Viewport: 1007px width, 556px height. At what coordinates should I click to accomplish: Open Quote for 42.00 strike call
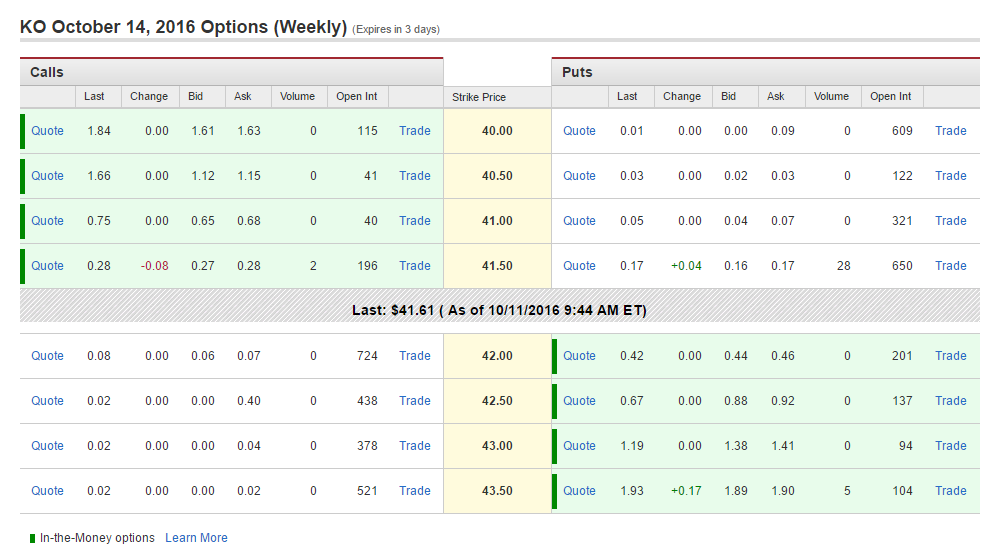point(48,356)
